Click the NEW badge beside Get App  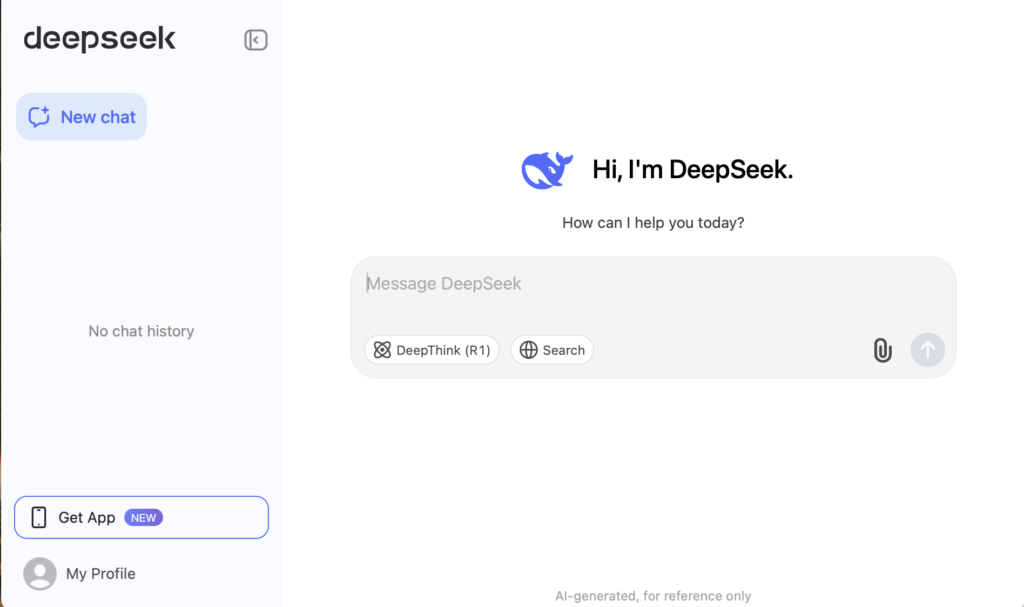point(143,517)
